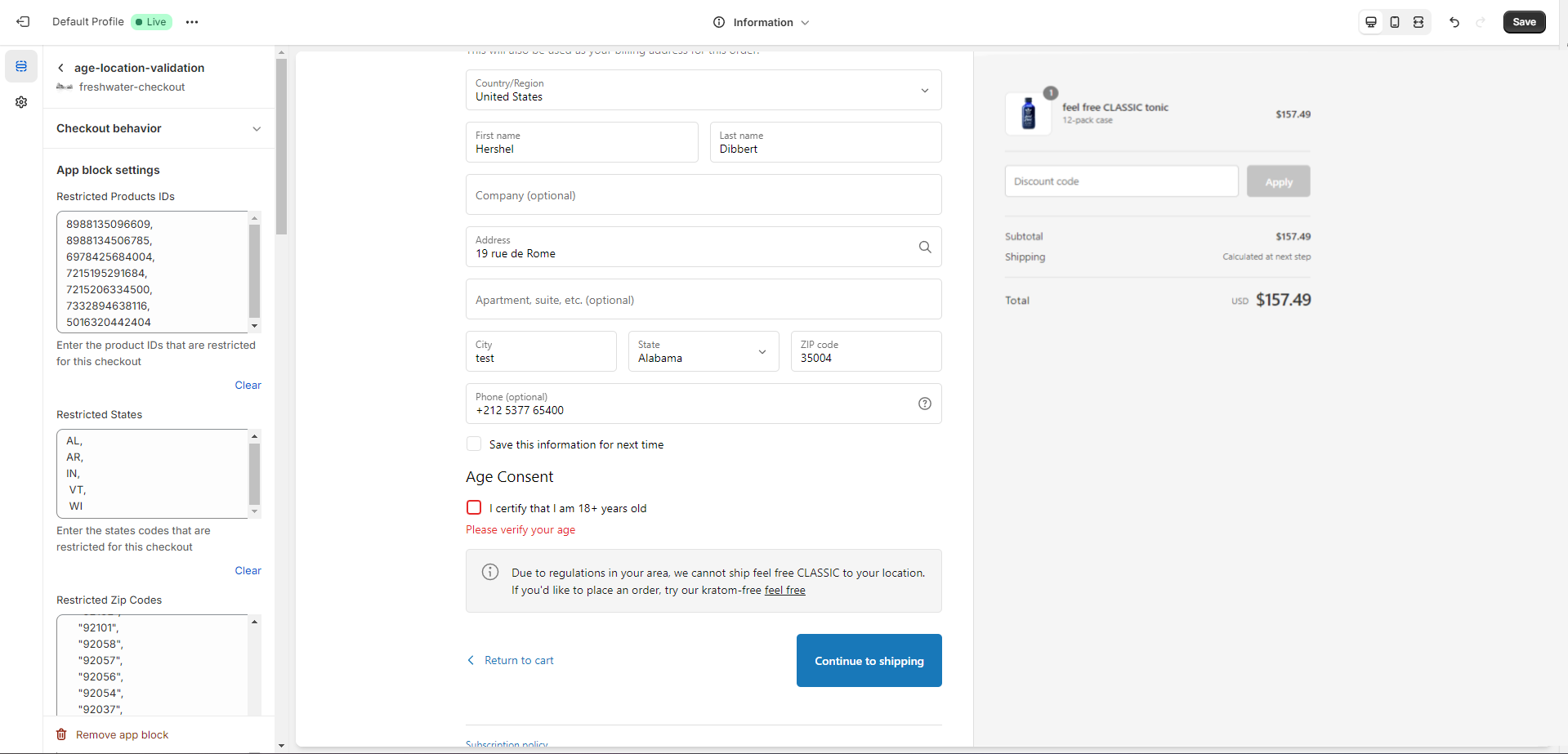Click Continue to shipping button
This screenshot has width=1568, height=754.
point(869,661)
